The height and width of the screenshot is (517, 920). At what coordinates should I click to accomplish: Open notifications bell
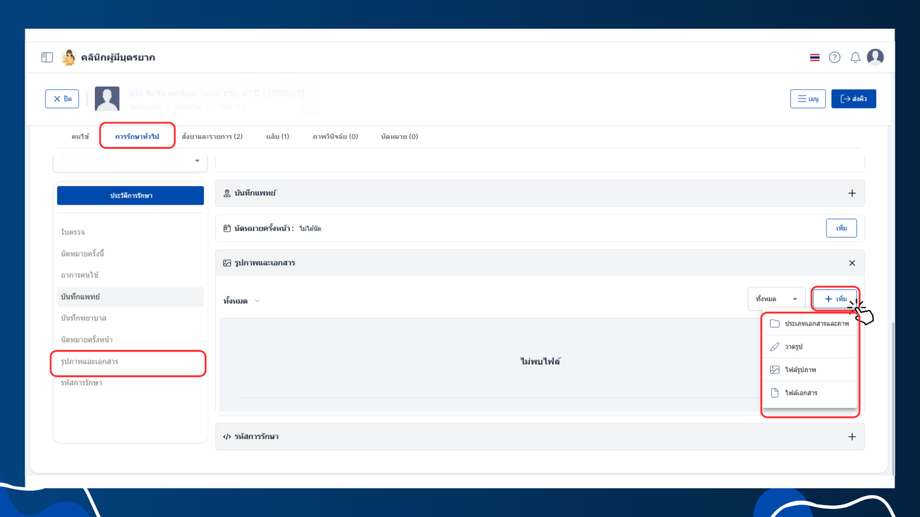point(855,57)
